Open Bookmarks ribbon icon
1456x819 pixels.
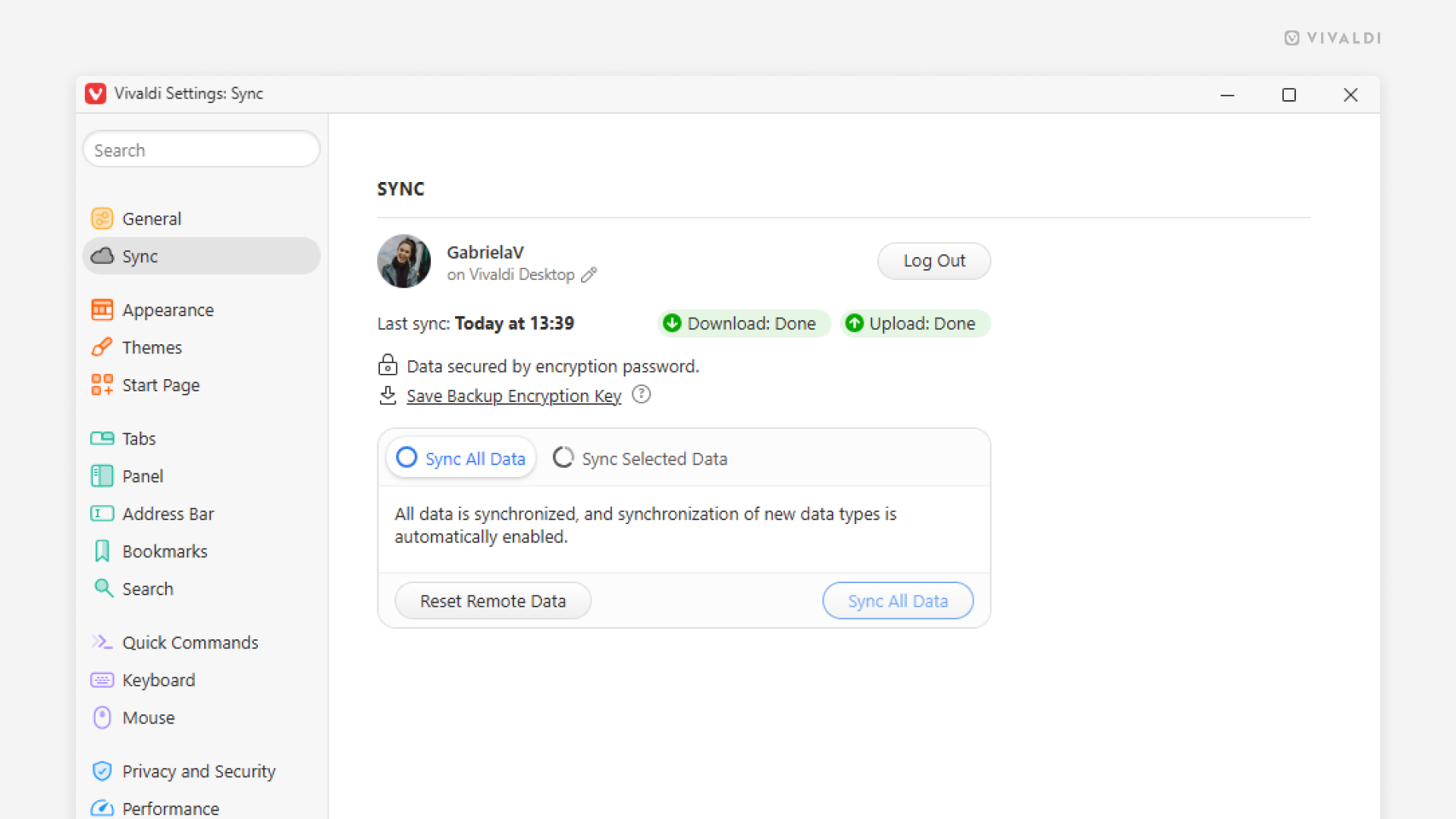point(102,551)
